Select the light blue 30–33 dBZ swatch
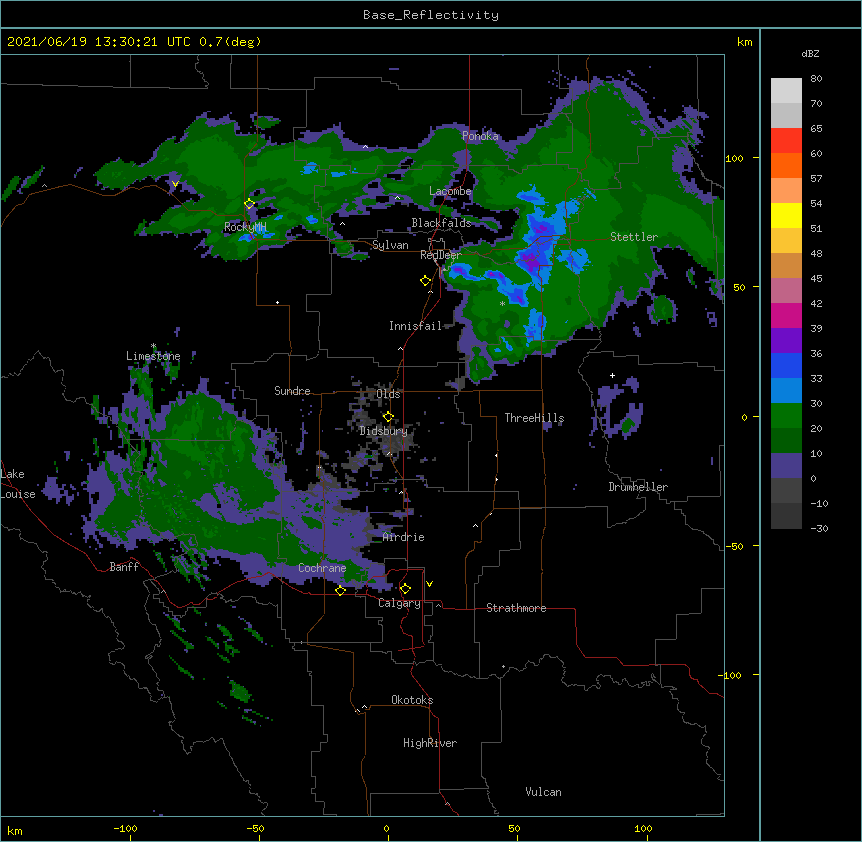Screen dimensions: 862x842 pyautogui.click(x=786, y=391)
